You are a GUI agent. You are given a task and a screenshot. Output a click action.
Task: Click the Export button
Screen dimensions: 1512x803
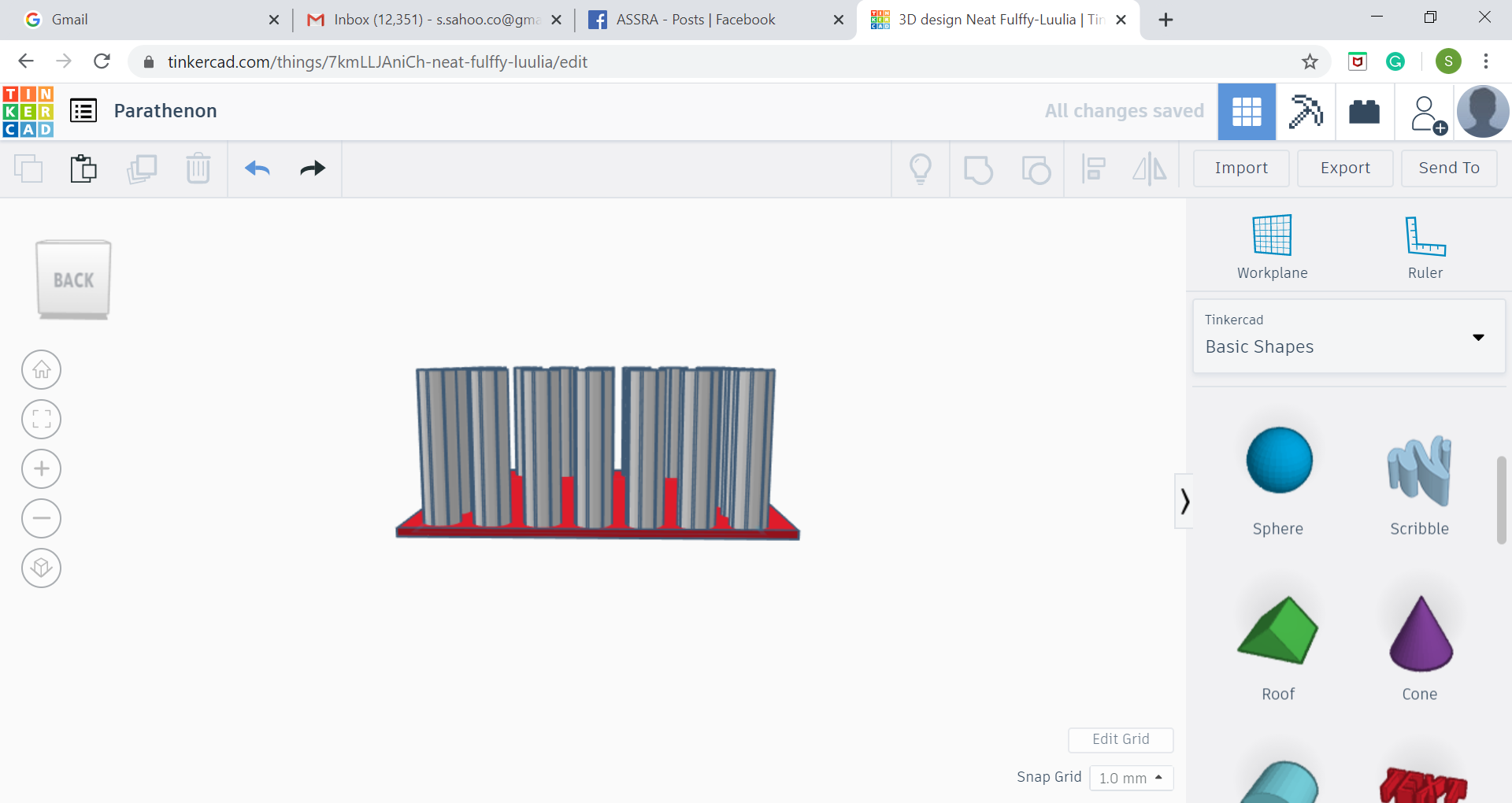[1345, 168]
